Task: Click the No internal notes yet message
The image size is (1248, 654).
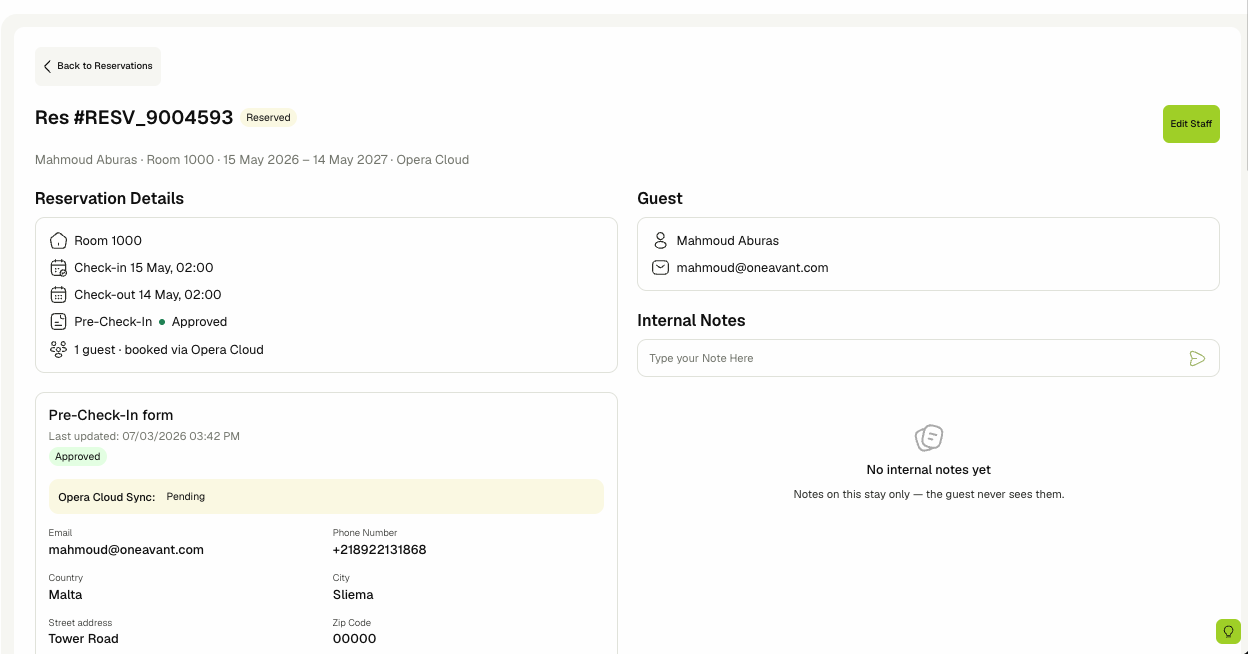Action: coord(929,470)
